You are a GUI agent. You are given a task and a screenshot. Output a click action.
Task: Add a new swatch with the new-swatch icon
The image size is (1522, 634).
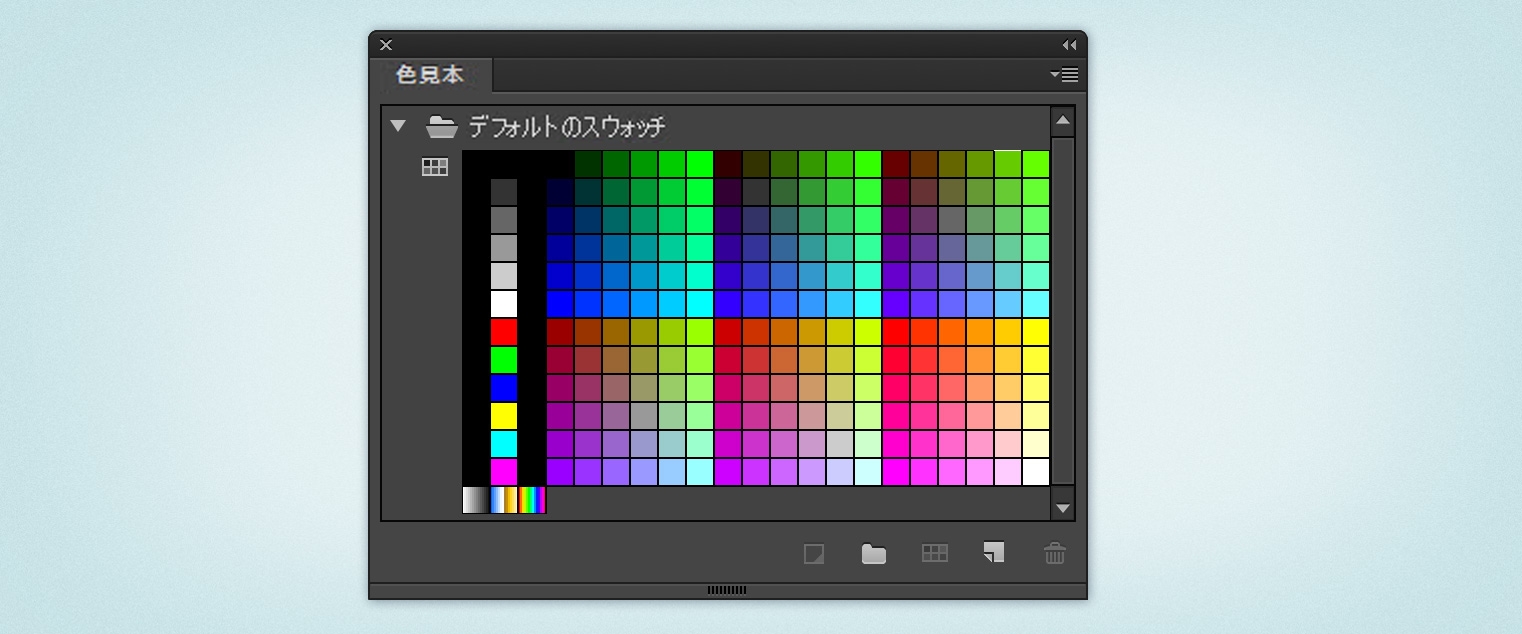click(x=994, y=553)
